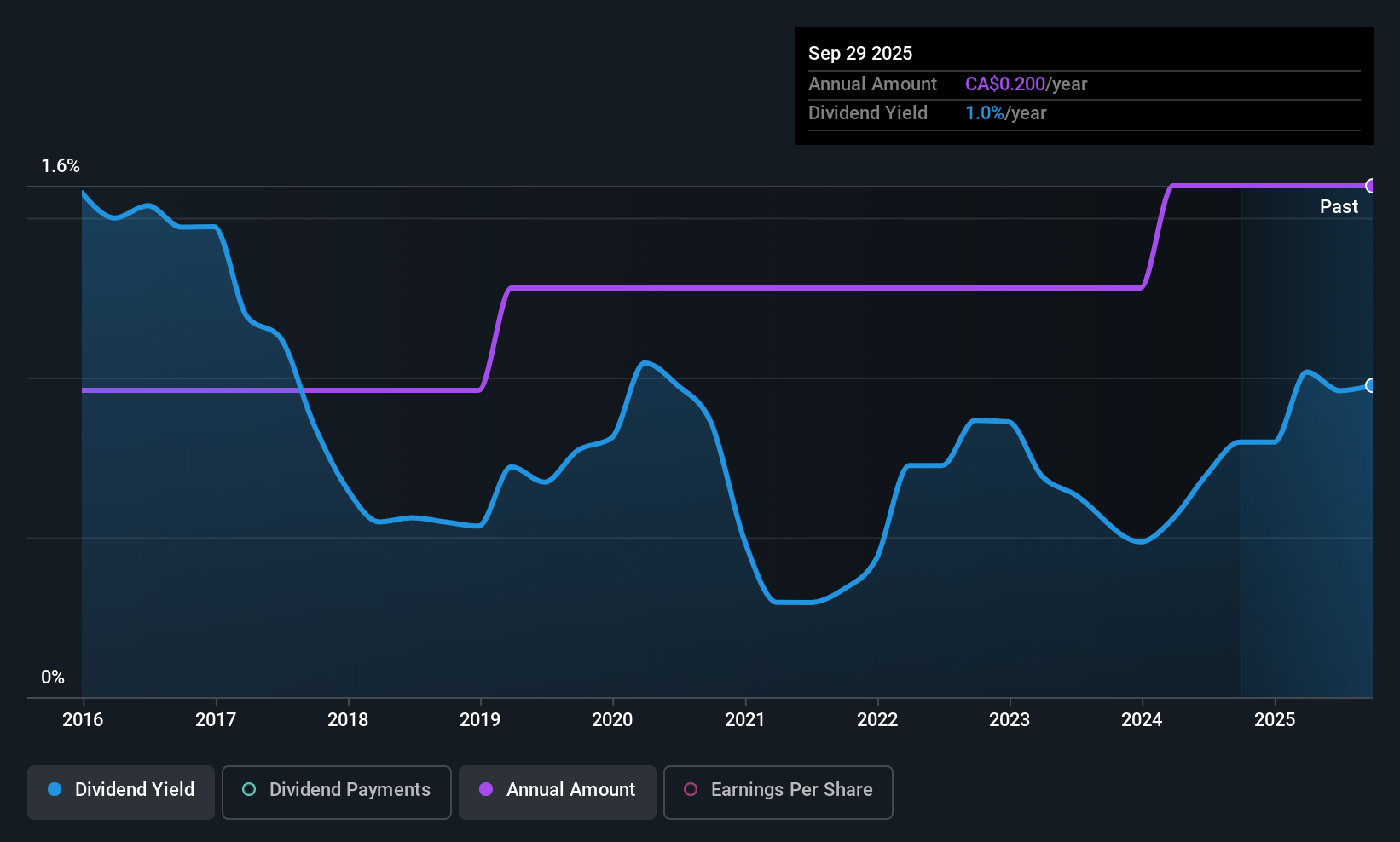1400x842 pixels.
Task: Click the purple Annual Amount legend dot
Action: coord(486,789)
